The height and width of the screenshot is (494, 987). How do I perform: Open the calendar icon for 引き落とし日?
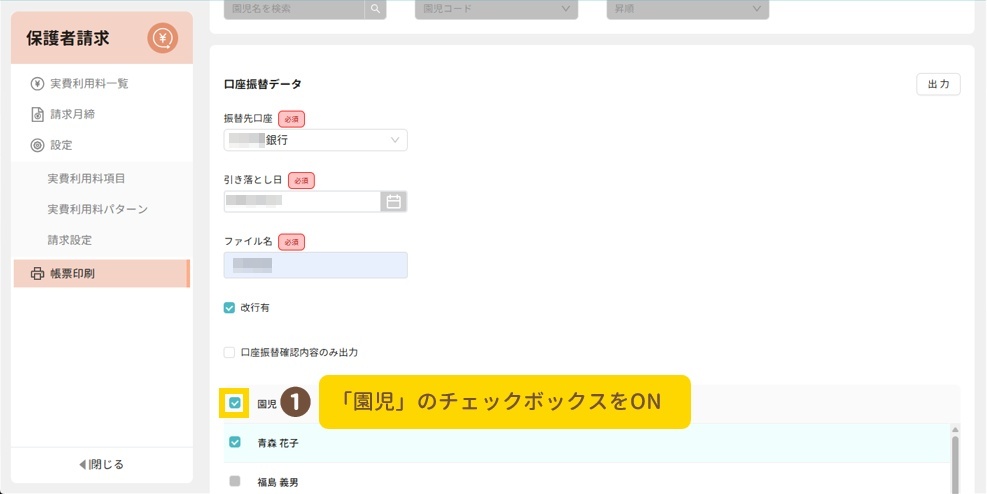[394, 201]
